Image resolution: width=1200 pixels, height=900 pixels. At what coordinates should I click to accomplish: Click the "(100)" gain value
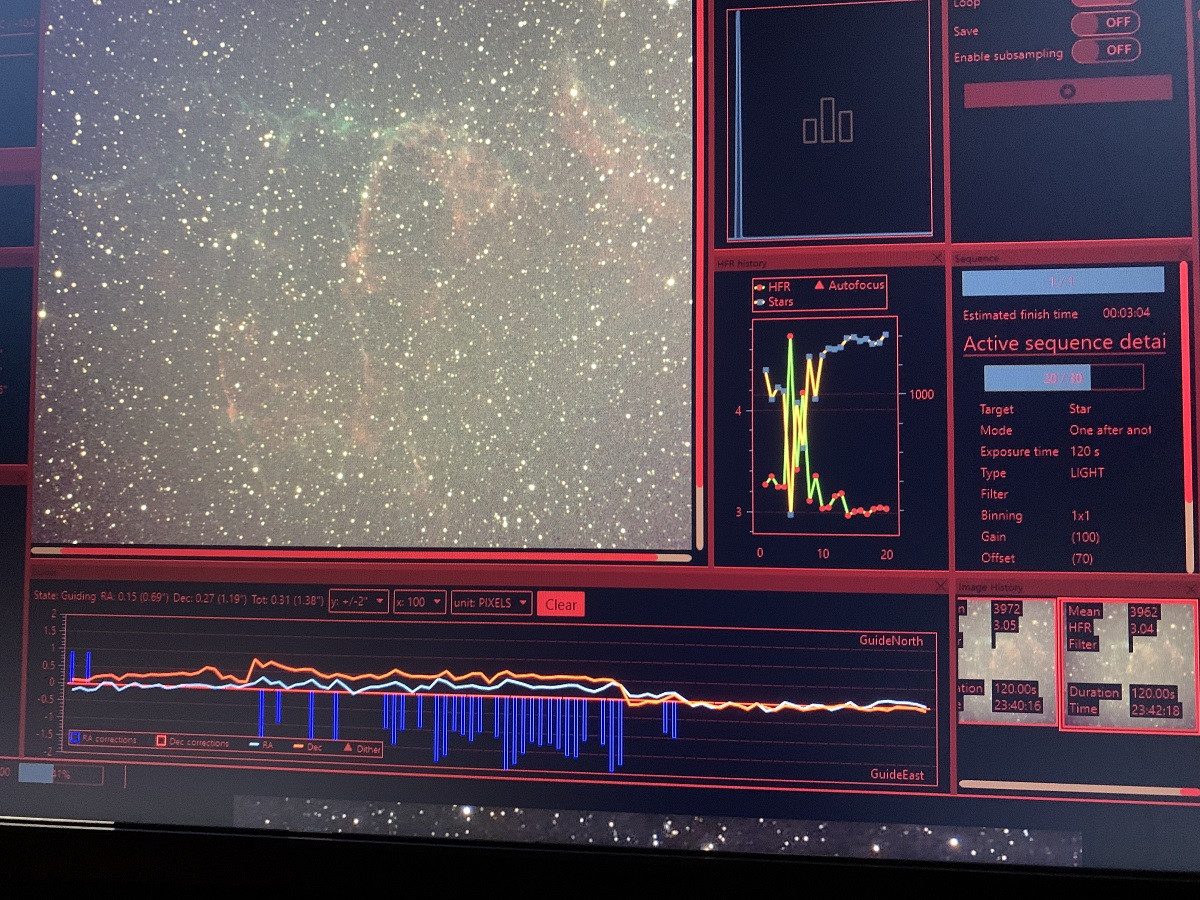1086,537
